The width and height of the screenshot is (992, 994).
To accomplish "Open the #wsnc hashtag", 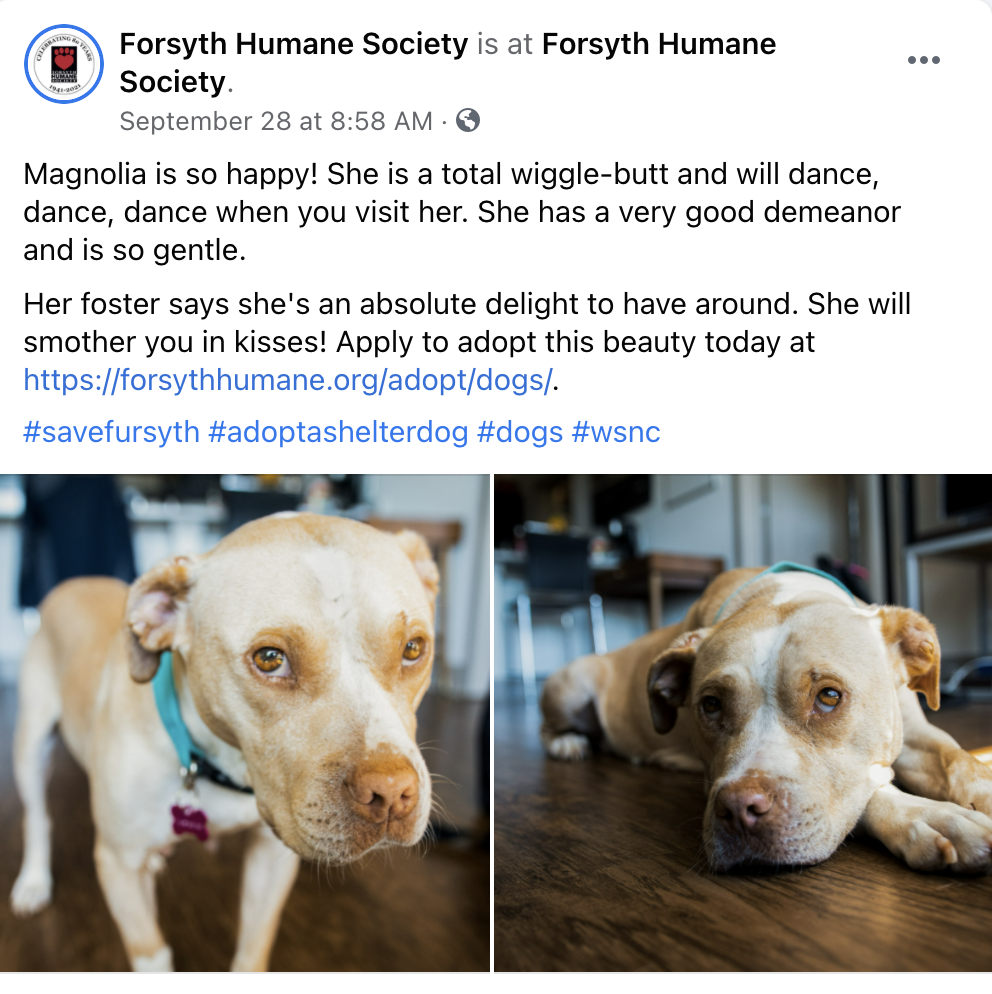I will pyautogui.click(x=616, y=432).
